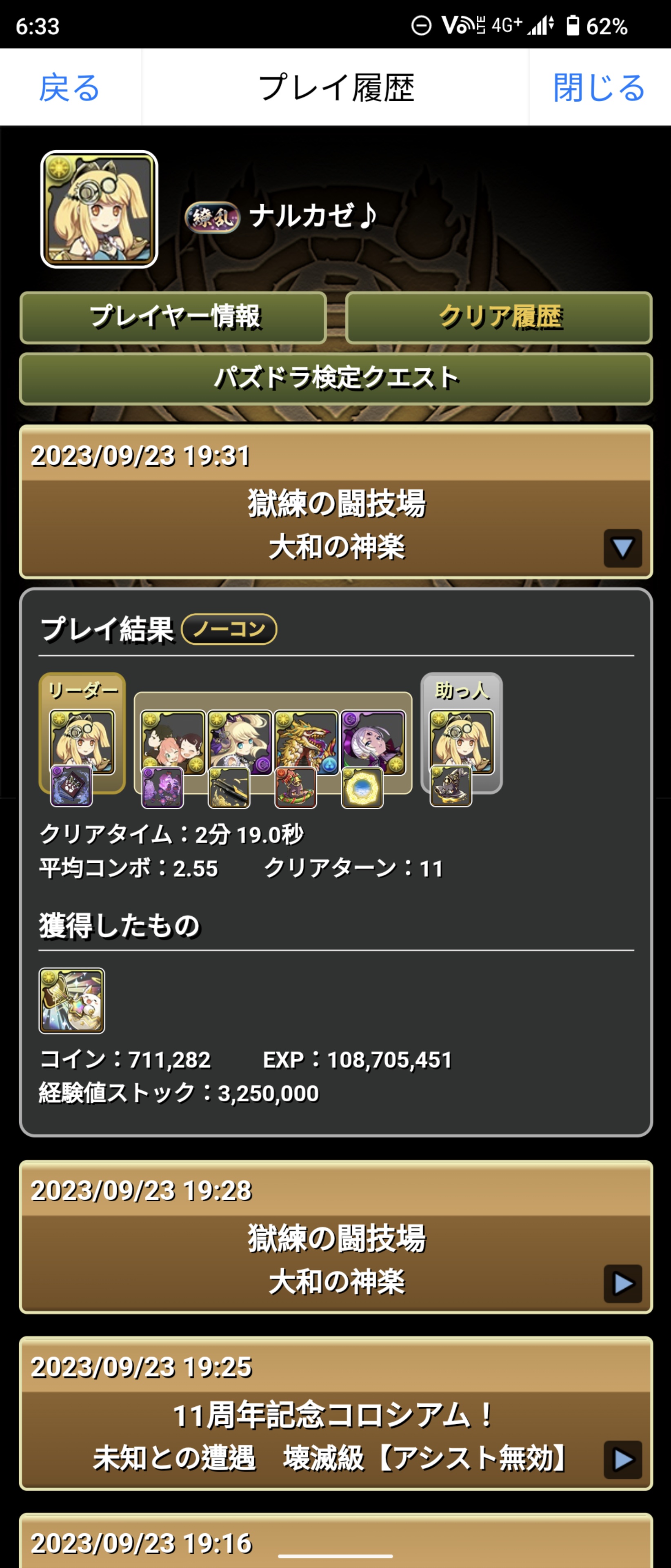671x1568 pixels.
Task: Expand the 11周年記念コロシアム entry arrow
Action: [x=622, y=1460]
